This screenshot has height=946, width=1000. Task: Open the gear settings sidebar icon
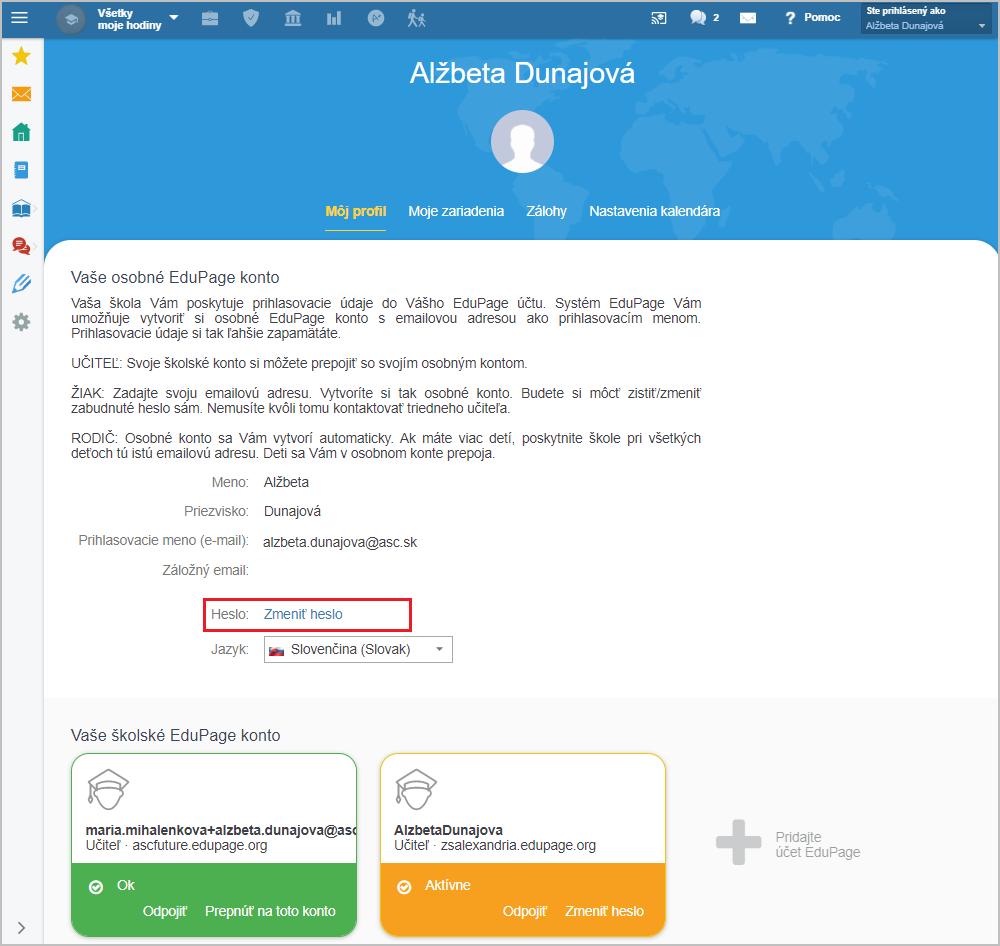(21, 322)
